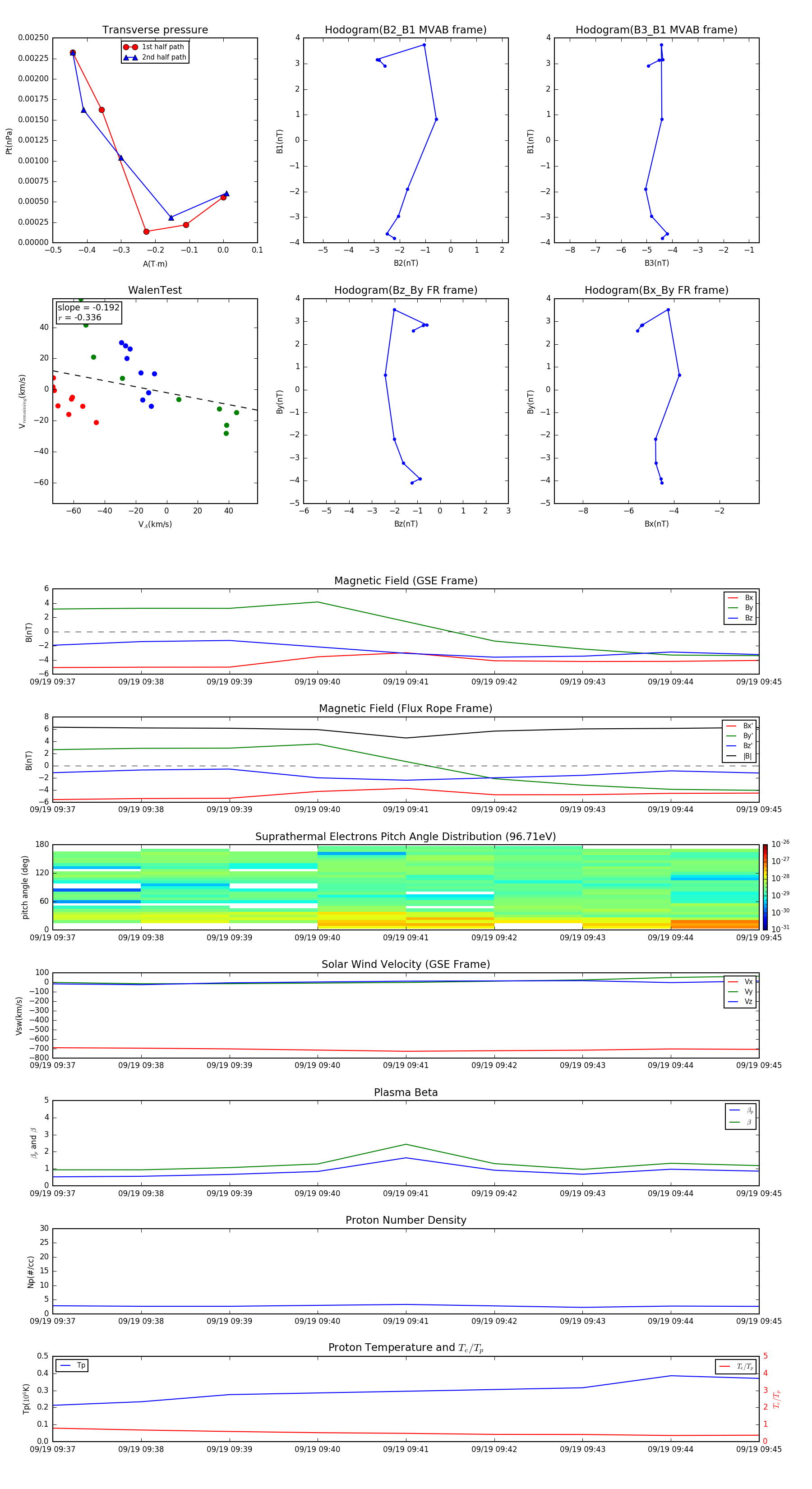Click the '09/19 09:41' tick under GSE Magnetic Field
The width and height of the screenshot is (812, 1489).
[406, 682]
